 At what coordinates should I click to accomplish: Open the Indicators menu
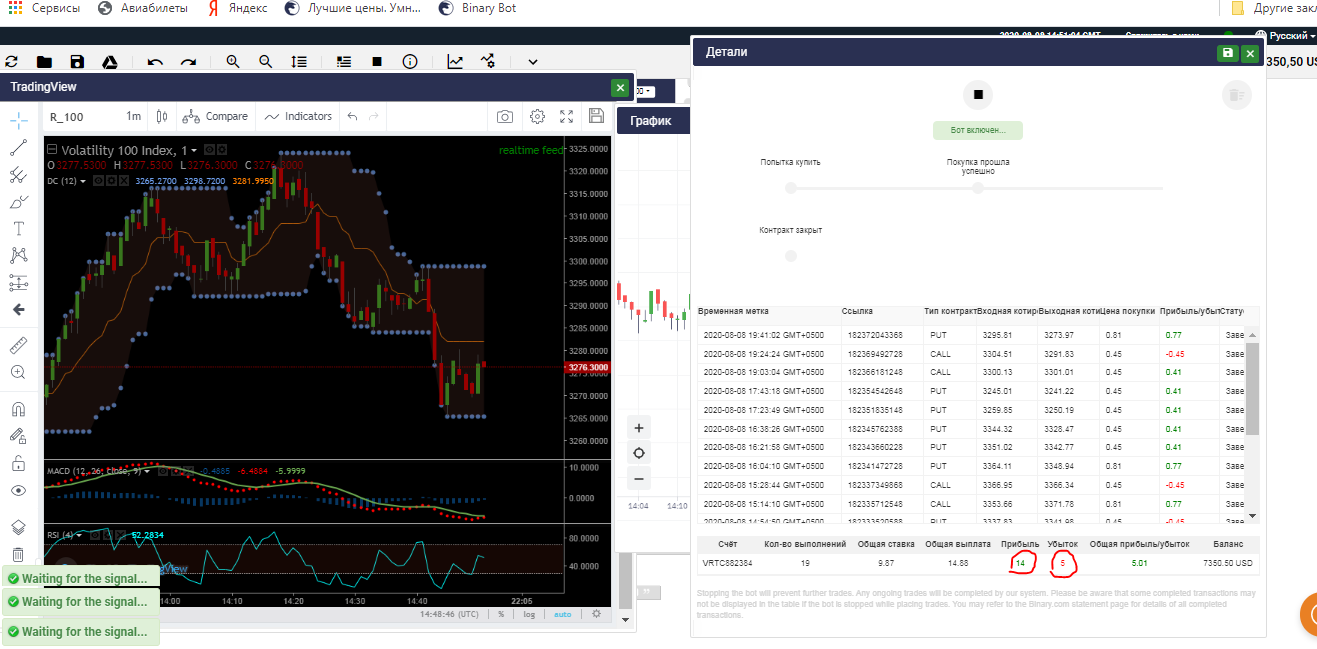coord(298,116)
